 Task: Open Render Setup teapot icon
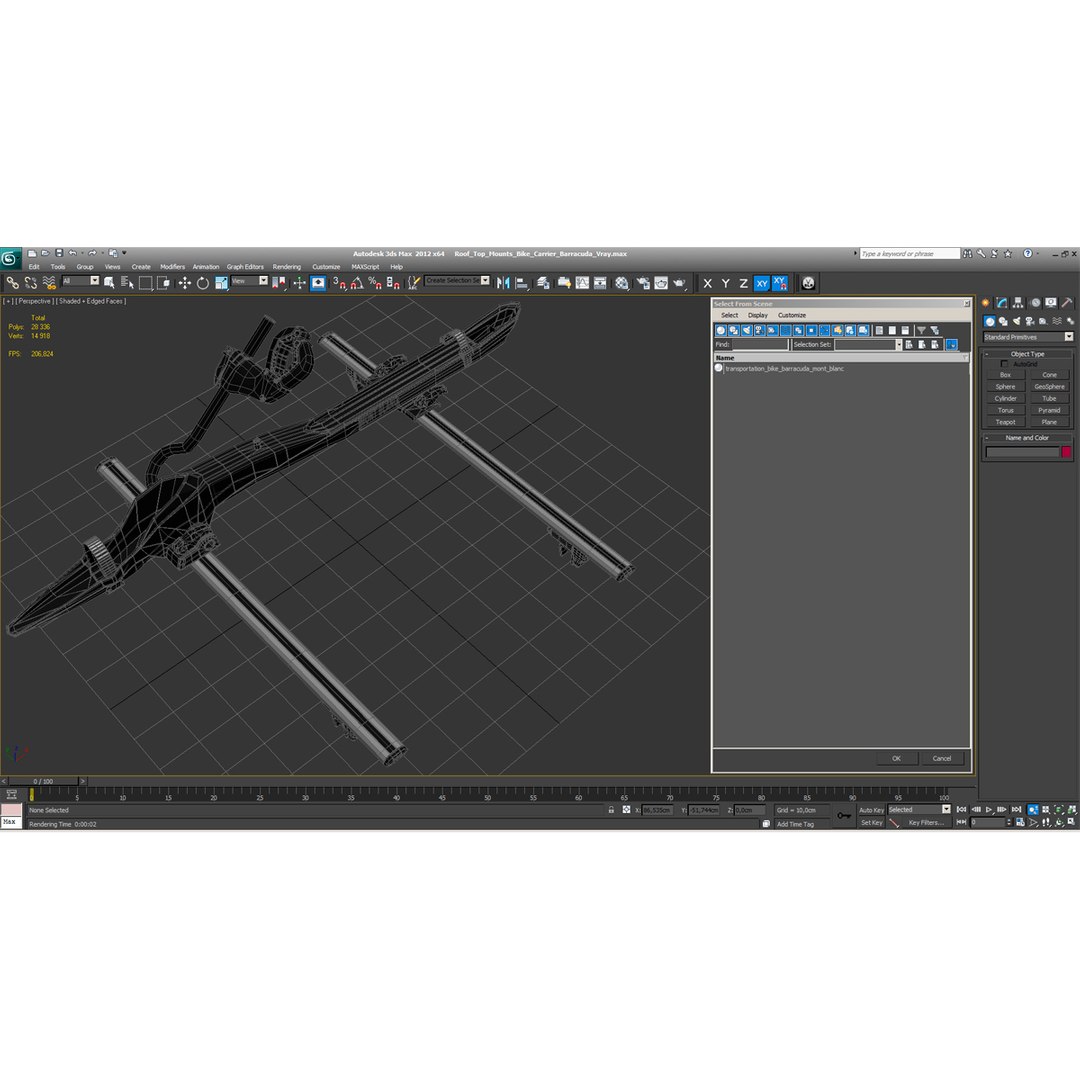(x=643, y=283)
